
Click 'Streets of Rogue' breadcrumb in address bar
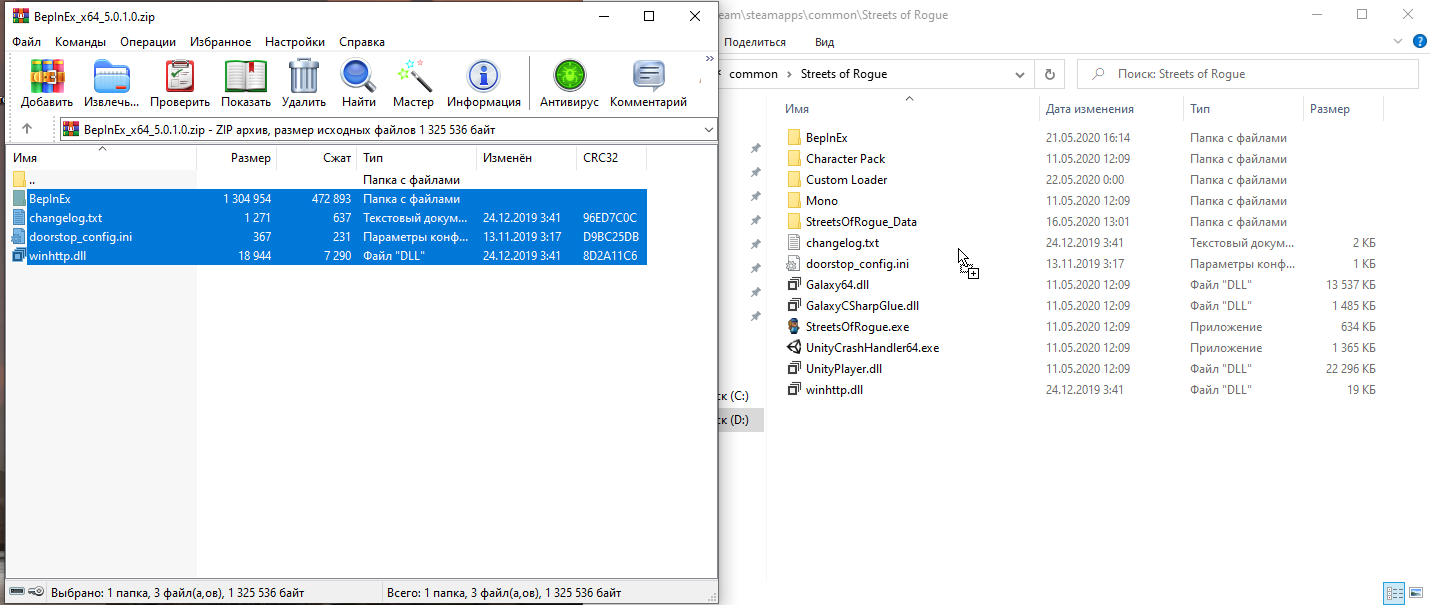pyautogui.click(x=843, y=74)
